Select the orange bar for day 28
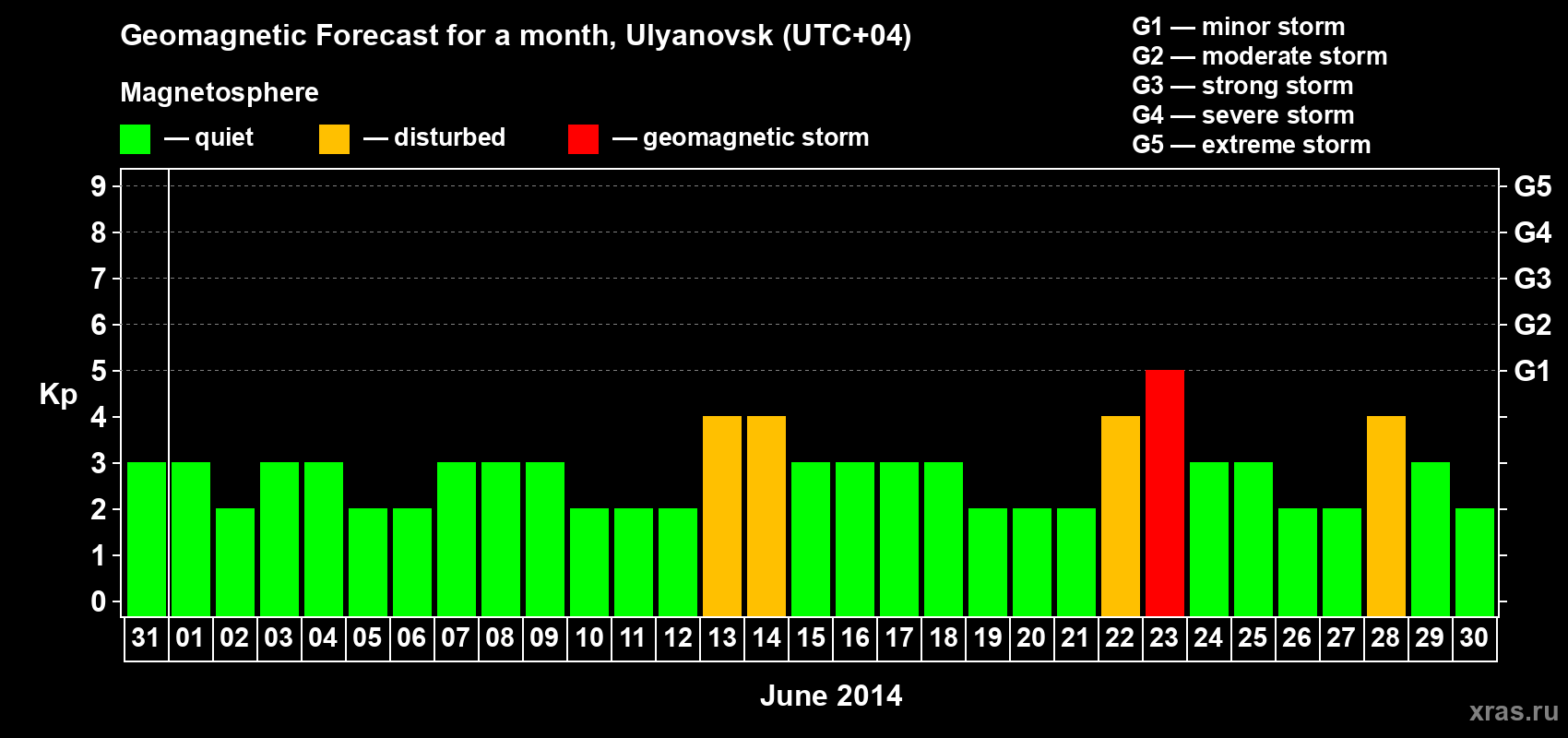The image size is (1568, 738). 1386,516
